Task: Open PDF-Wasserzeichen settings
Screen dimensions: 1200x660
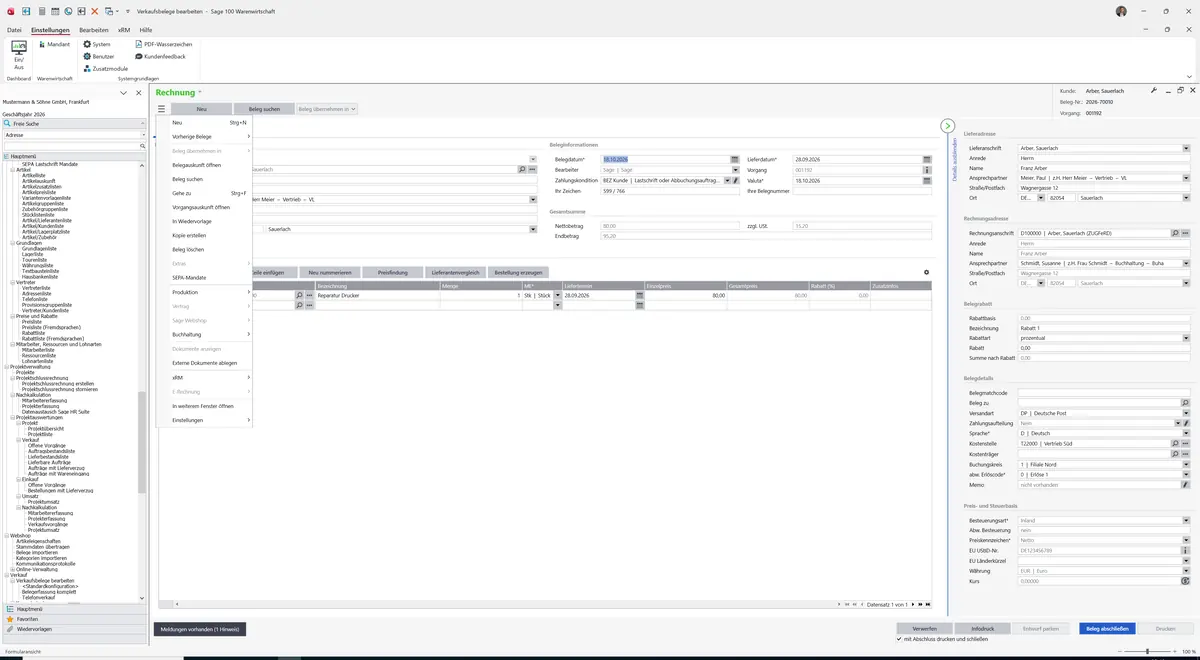Action: [162, 44]
